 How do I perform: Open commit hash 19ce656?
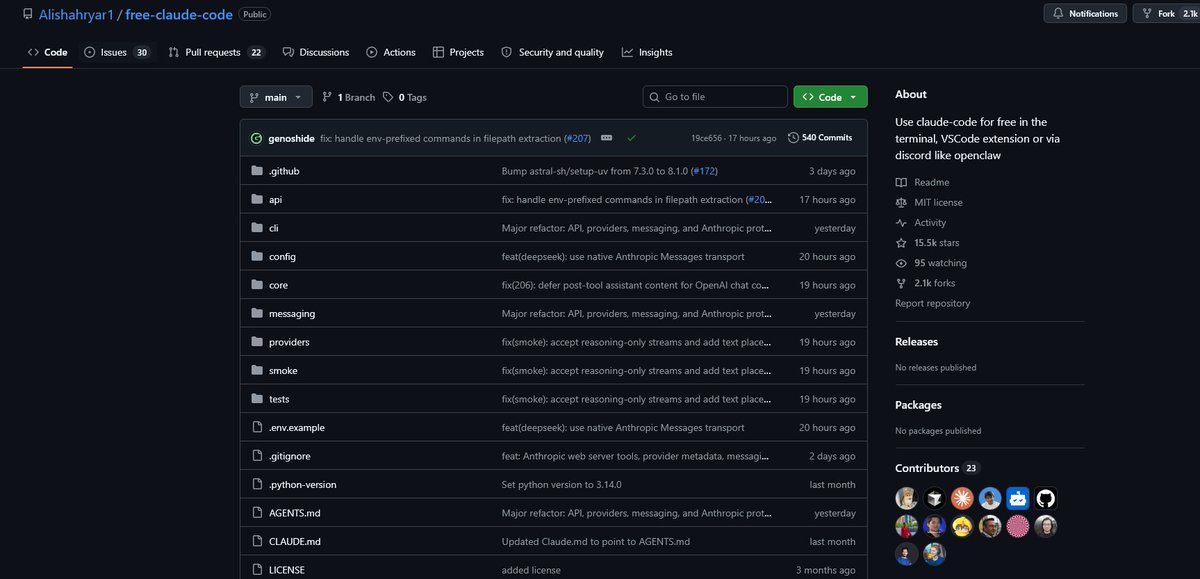point(708,138)
